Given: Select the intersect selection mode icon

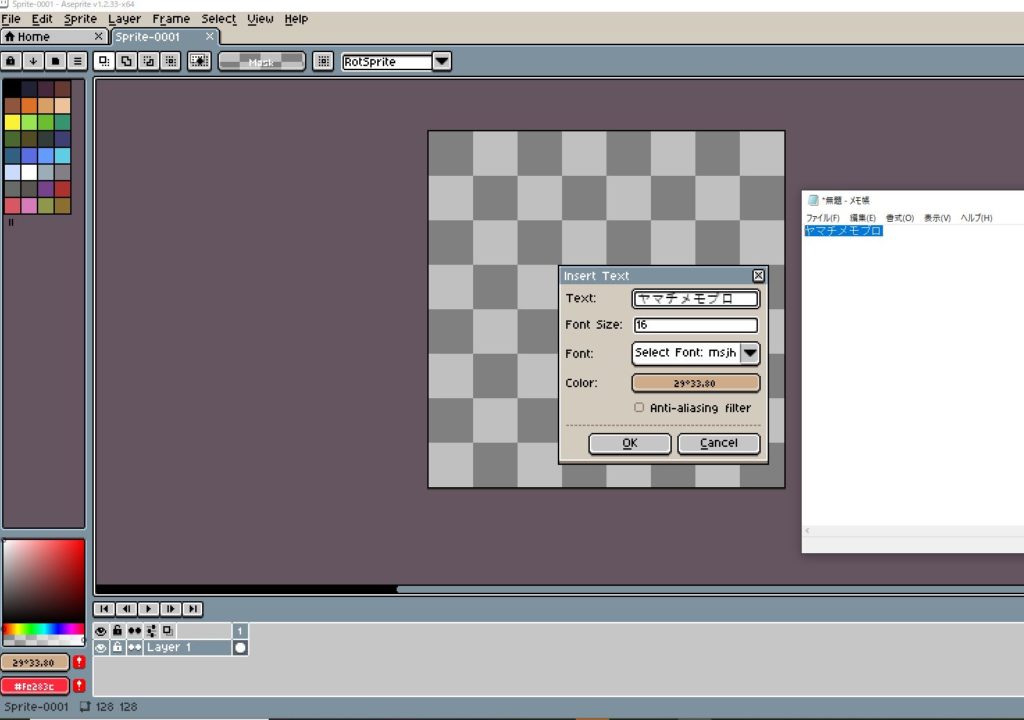Looking at the screenshot, I should [x=171, y=61].
